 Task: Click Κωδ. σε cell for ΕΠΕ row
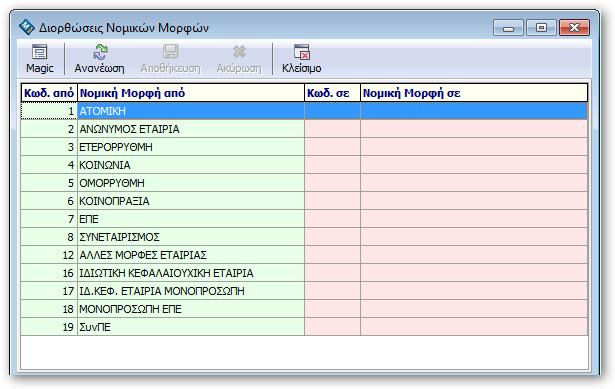point(333,219)
